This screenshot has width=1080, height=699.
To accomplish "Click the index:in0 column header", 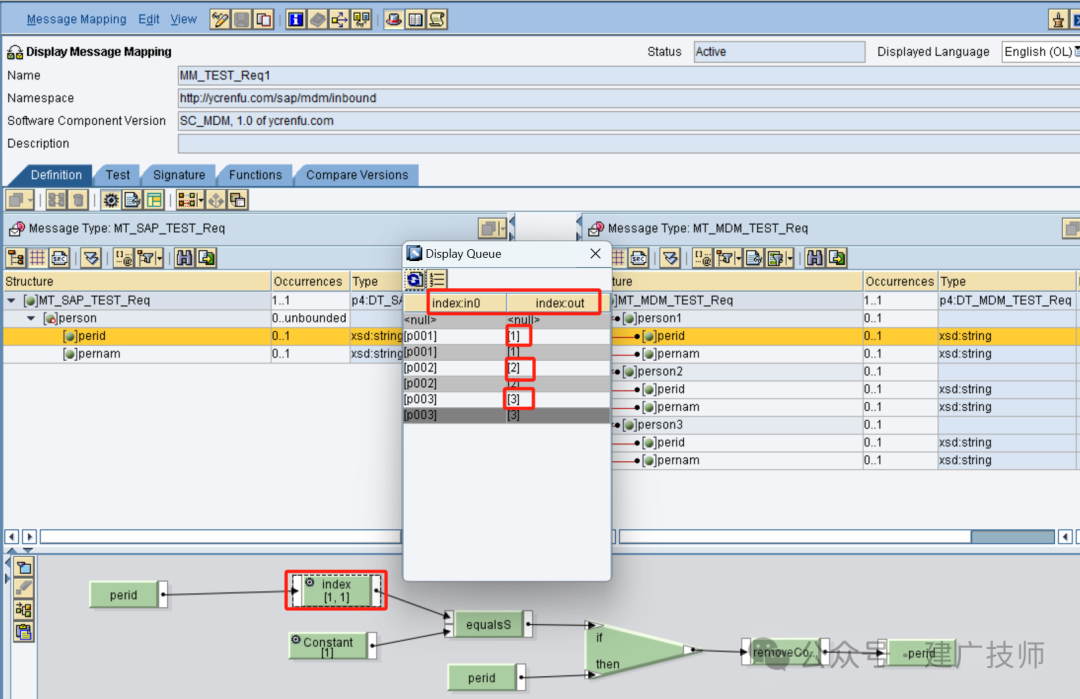I will click(x=455, y=303).
